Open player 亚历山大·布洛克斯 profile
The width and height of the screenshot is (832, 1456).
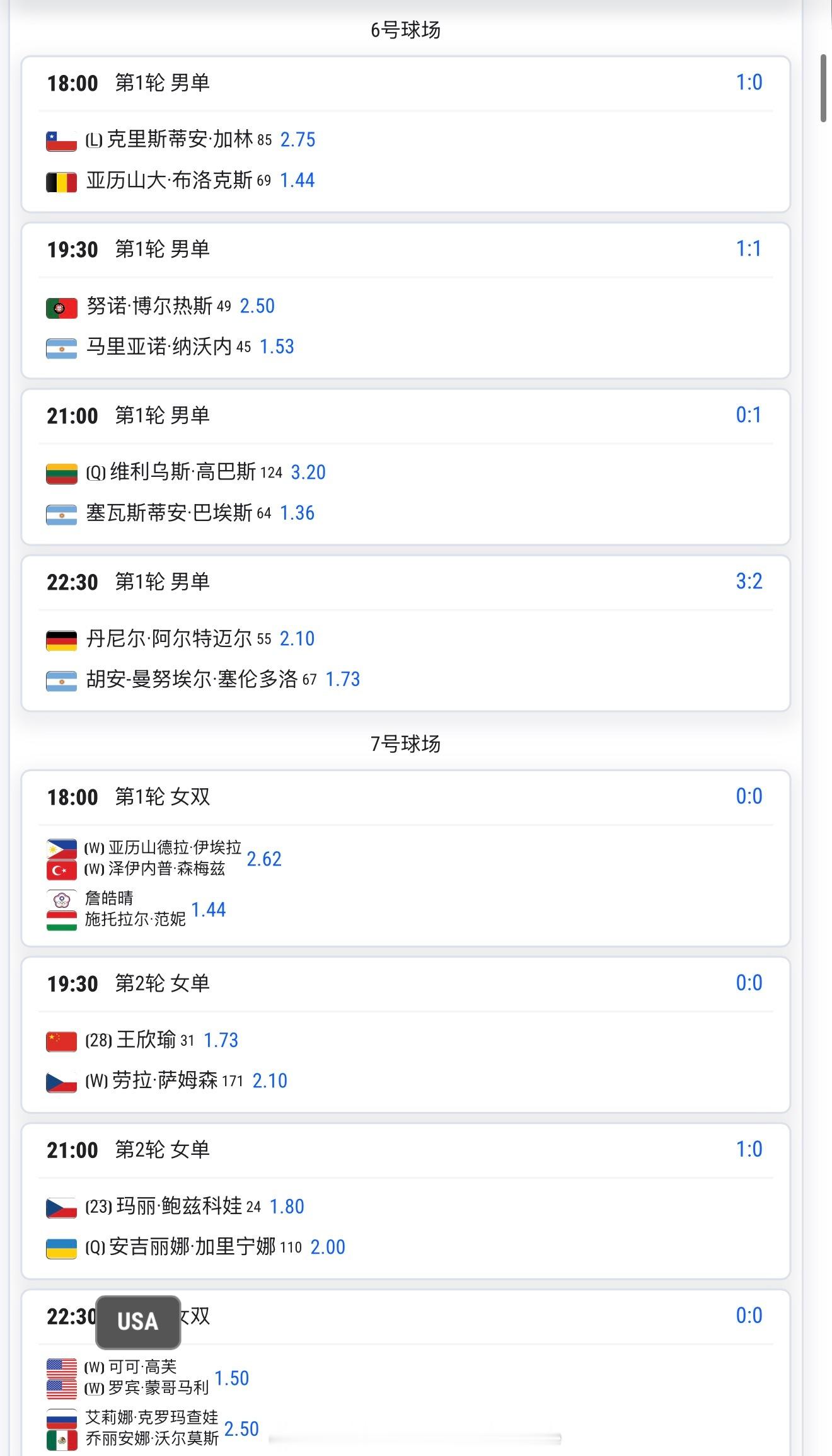pos(169,181)
